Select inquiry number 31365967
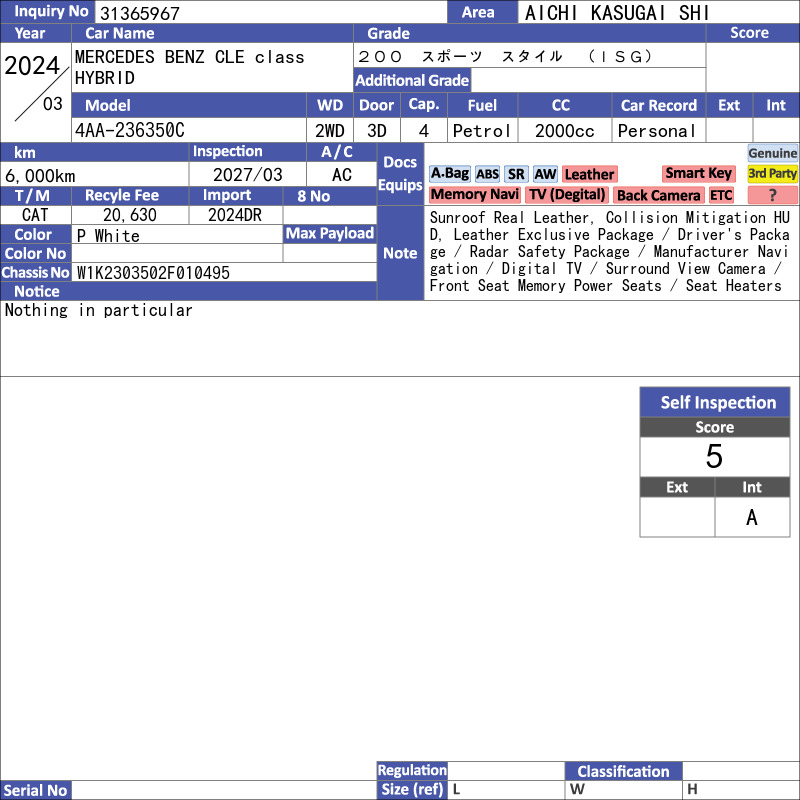This screenshot has height=800, width=800. 140,13
